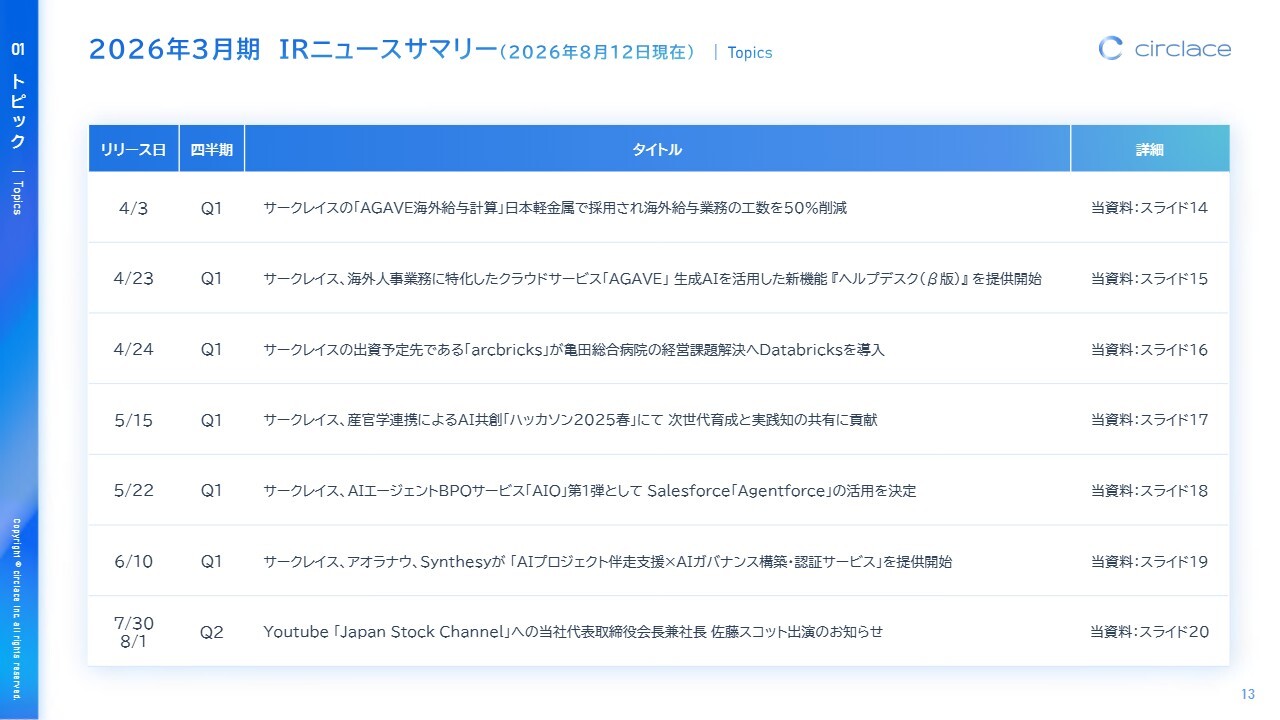Image resolution: width=1280 pixels, height=720 pixels.
Task: Click Q1 in the 4/3 row
Action: pyautogui.click(x=212, y=208)
